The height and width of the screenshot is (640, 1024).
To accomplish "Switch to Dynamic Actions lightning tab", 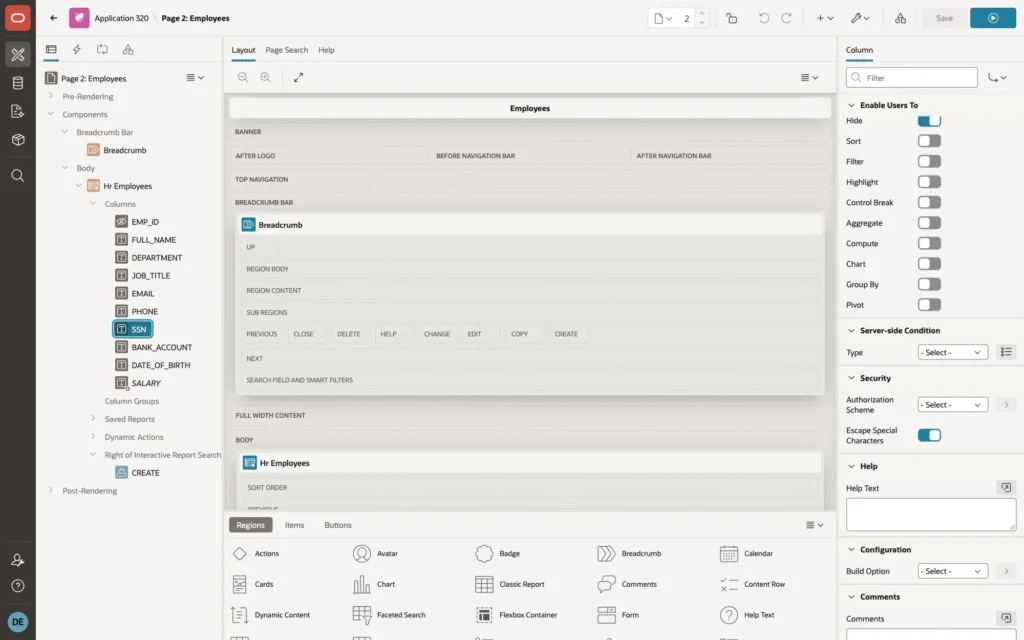I will (x=76, y=50).
